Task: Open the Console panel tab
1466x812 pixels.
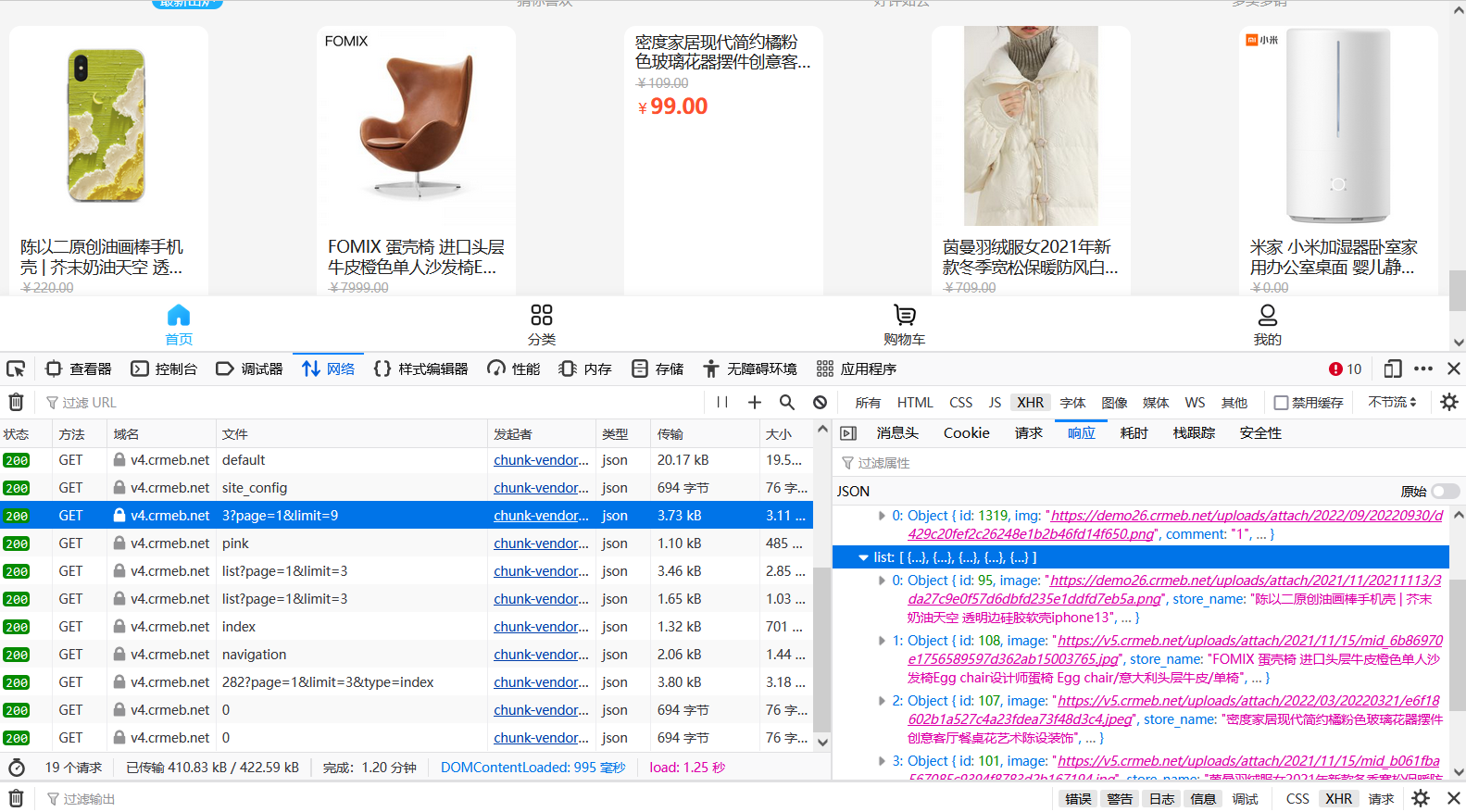Action: [x=165, y=369]
